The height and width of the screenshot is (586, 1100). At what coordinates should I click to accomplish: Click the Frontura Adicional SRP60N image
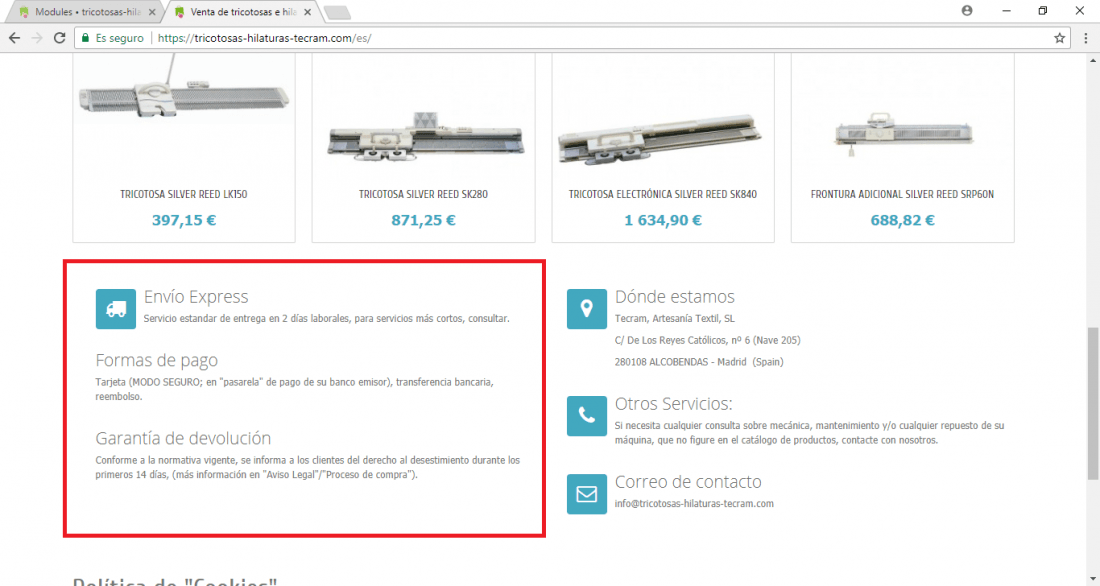[902, 133]
